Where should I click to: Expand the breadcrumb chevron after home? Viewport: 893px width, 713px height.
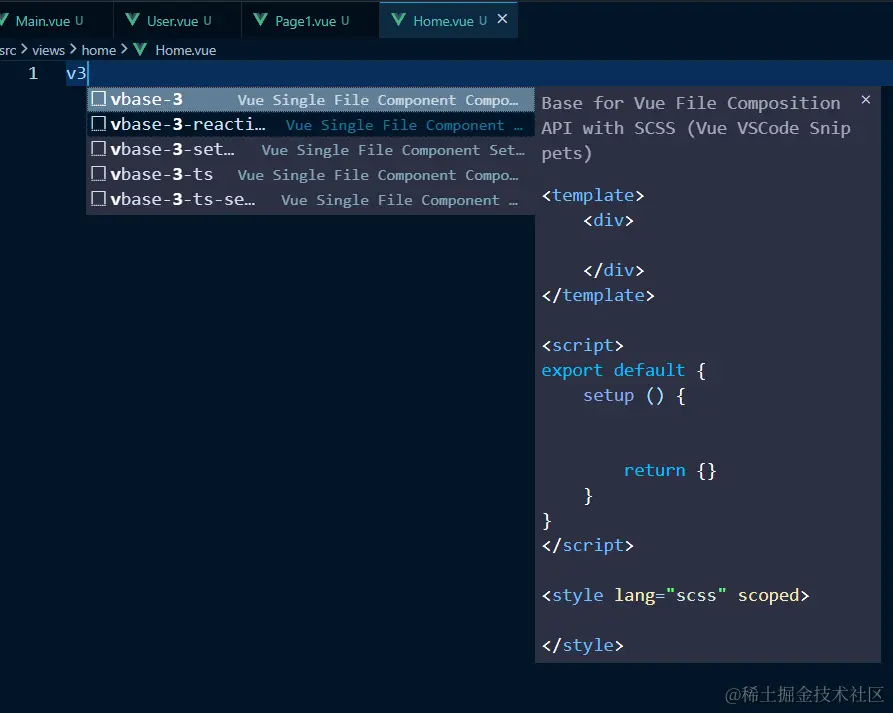coord(124,50)
